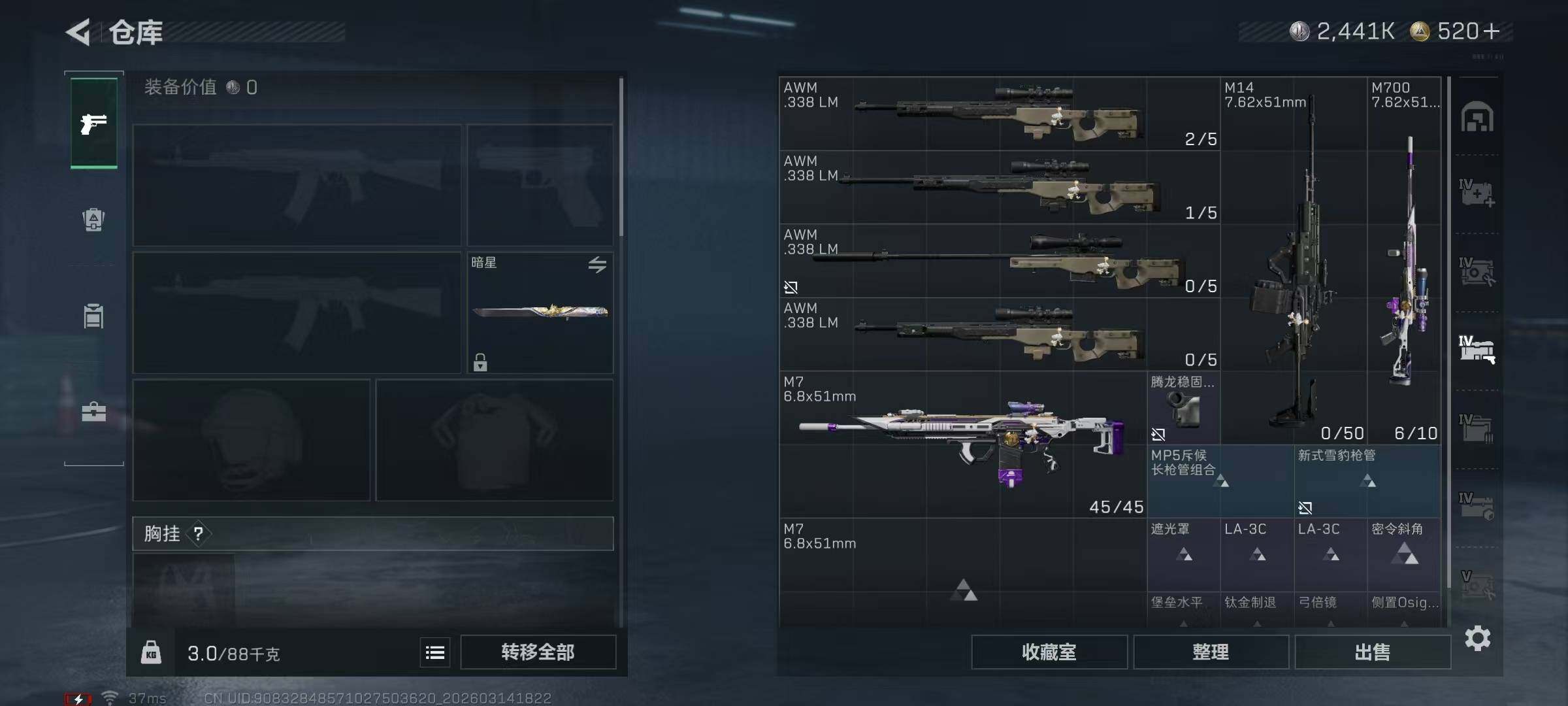Open the level V storage crate icon
This screenshot has height=706, width=1568.
coord(1477,584)
